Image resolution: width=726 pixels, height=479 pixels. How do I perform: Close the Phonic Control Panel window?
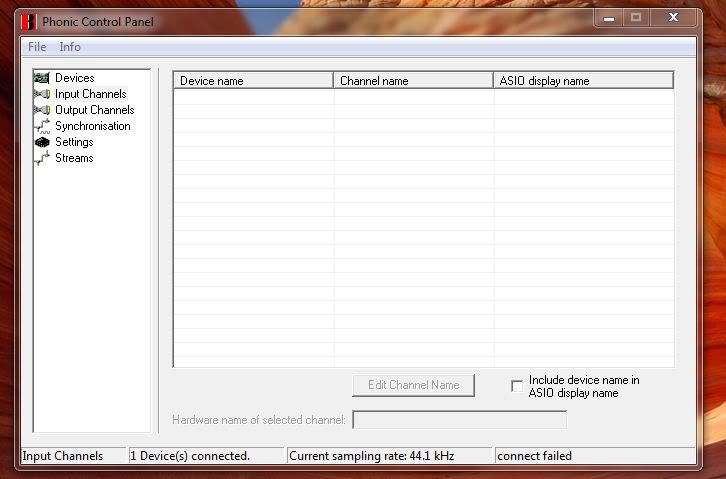(x=674, y=17)
